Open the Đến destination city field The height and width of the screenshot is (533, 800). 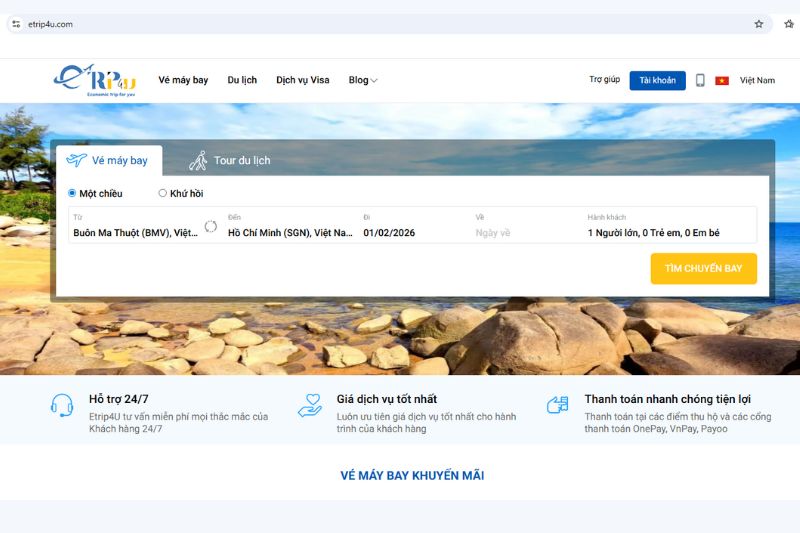pos(290,225)
